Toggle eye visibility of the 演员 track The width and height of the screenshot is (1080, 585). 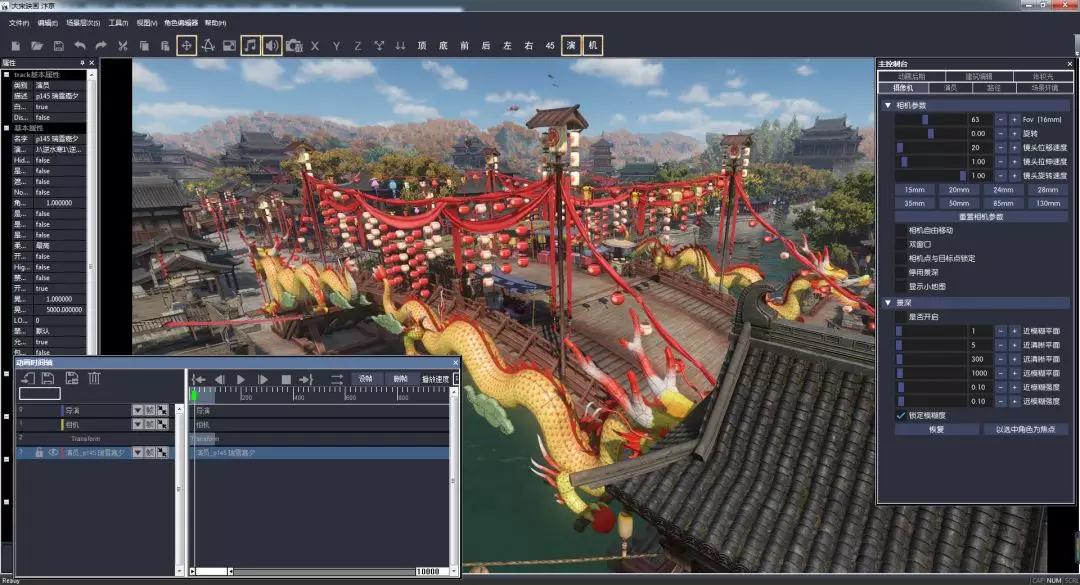click(54, 453)
